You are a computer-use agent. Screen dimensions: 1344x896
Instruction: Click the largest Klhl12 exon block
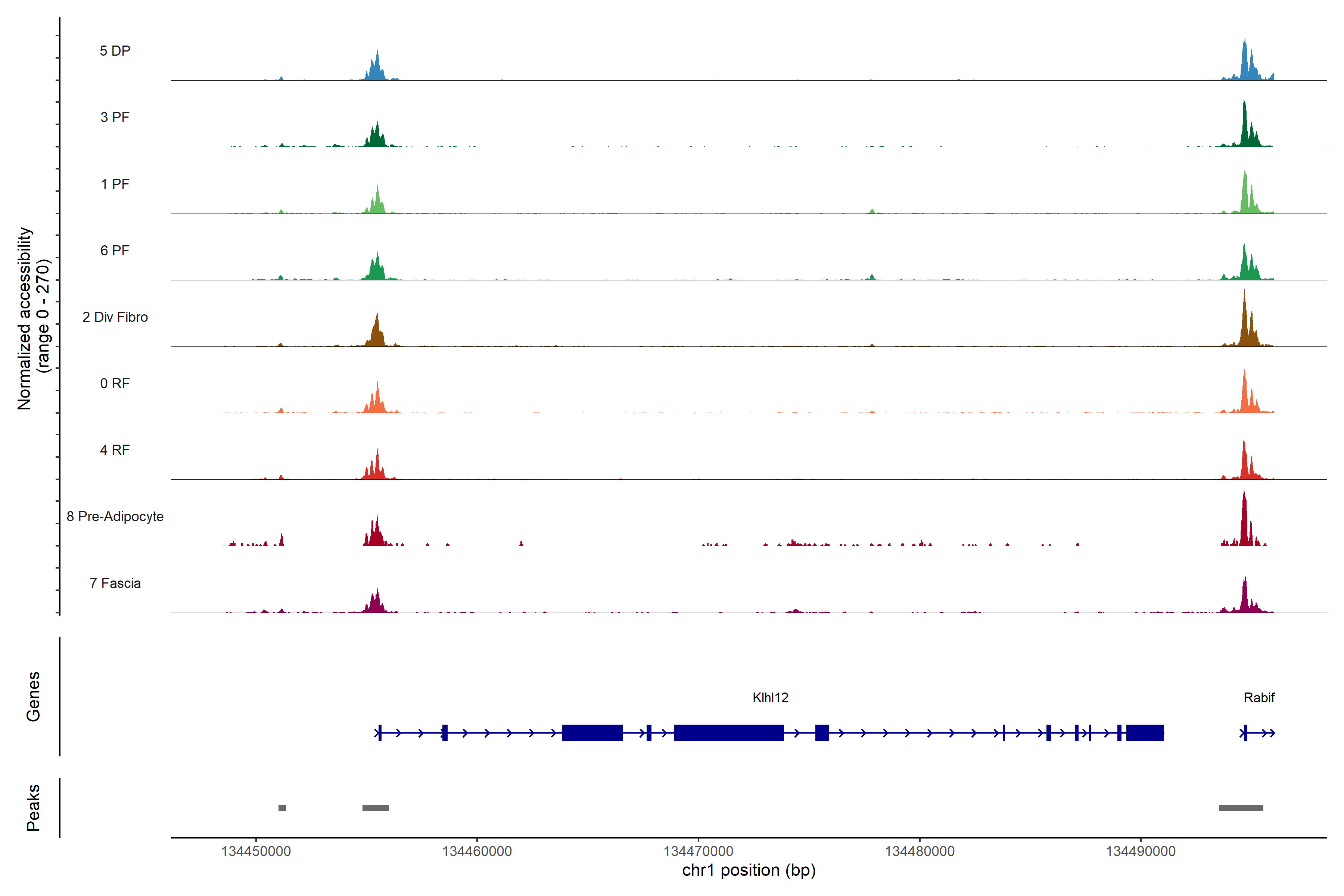point(729,732)
